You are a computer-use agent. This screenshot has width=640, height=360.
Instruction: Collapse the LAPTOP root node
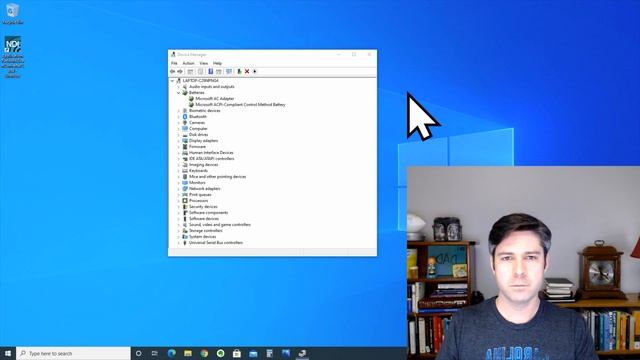[172, 81]
